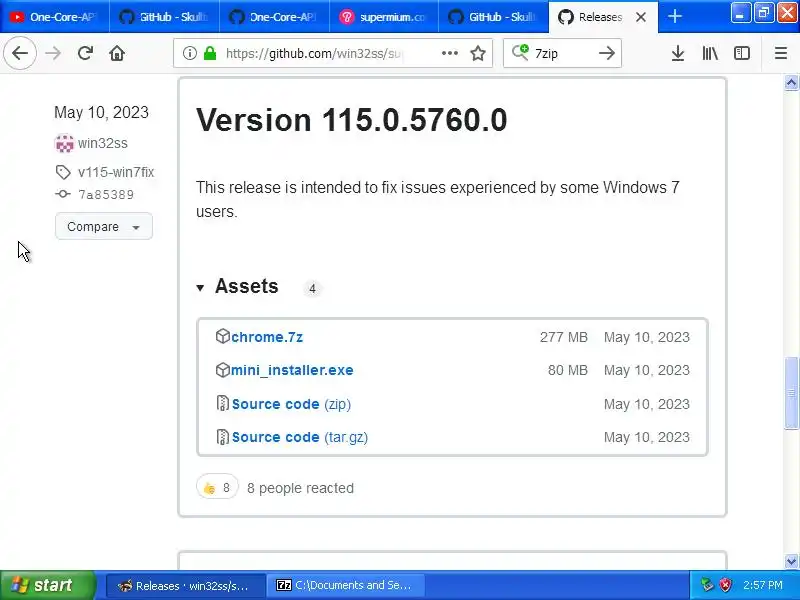The width and height of the screenshot is (800, 600).
Task: Close the Releases tab
Action: 641,17
